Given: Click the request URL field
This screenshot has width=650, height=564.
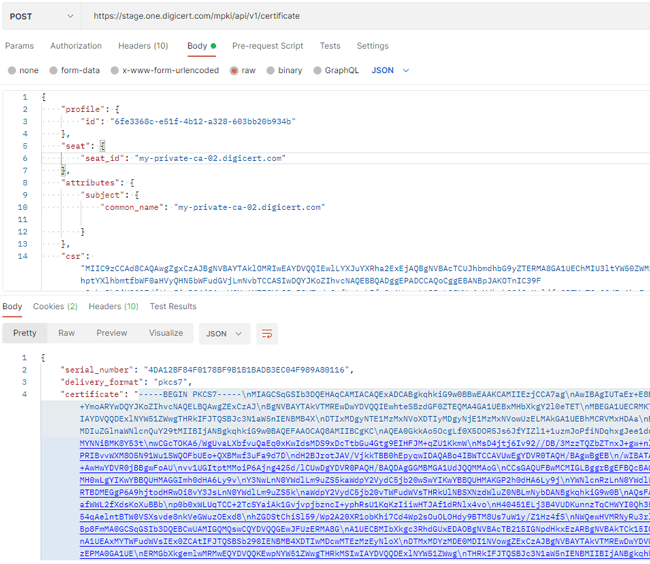Looking at the screenshot, I should coord(360,16).
